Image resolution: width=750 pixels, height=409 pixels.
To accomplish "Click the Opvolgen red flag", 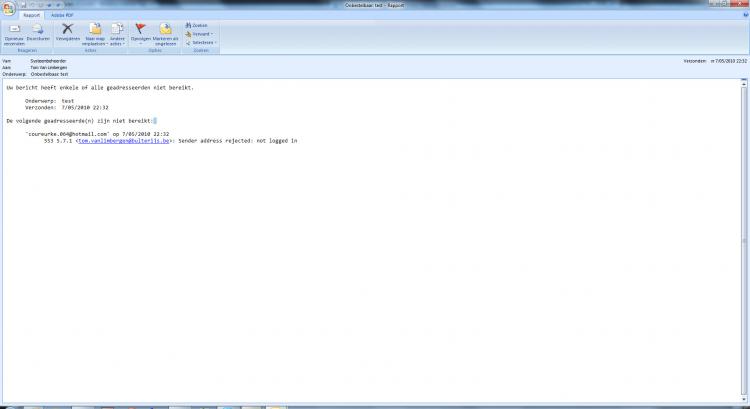I will pyautogui.click(x=141, y=34).
